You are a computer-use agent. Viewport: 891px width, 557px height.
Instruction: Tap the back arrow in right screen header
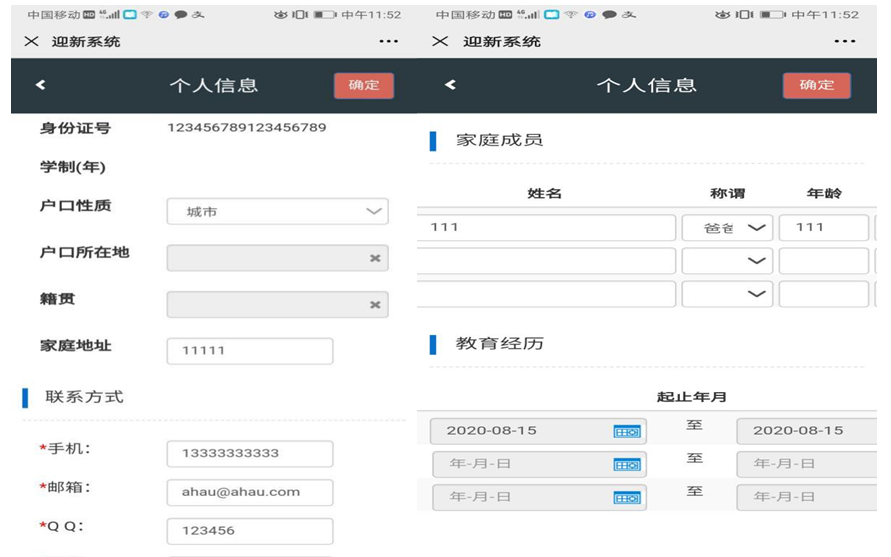[450, 86]
